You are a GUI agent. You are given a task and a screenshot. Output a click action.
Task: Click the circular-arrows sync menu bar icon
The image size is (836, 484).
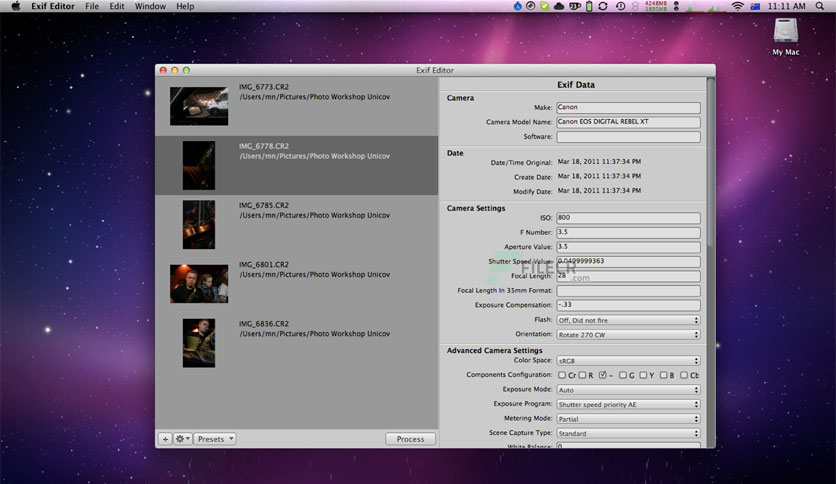603,6
